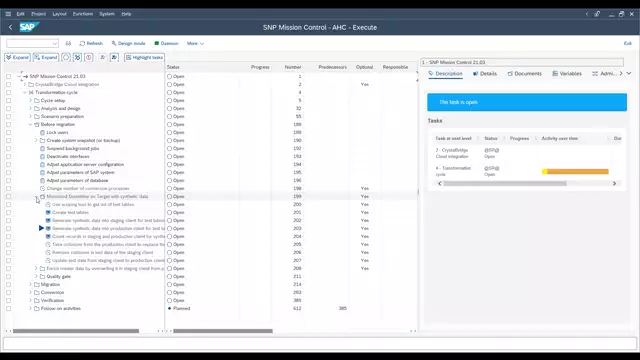The width and height of the screenshot is (640, 360).
Task: Tick the checkbox for Create test tables row
Action: [9, 213]
